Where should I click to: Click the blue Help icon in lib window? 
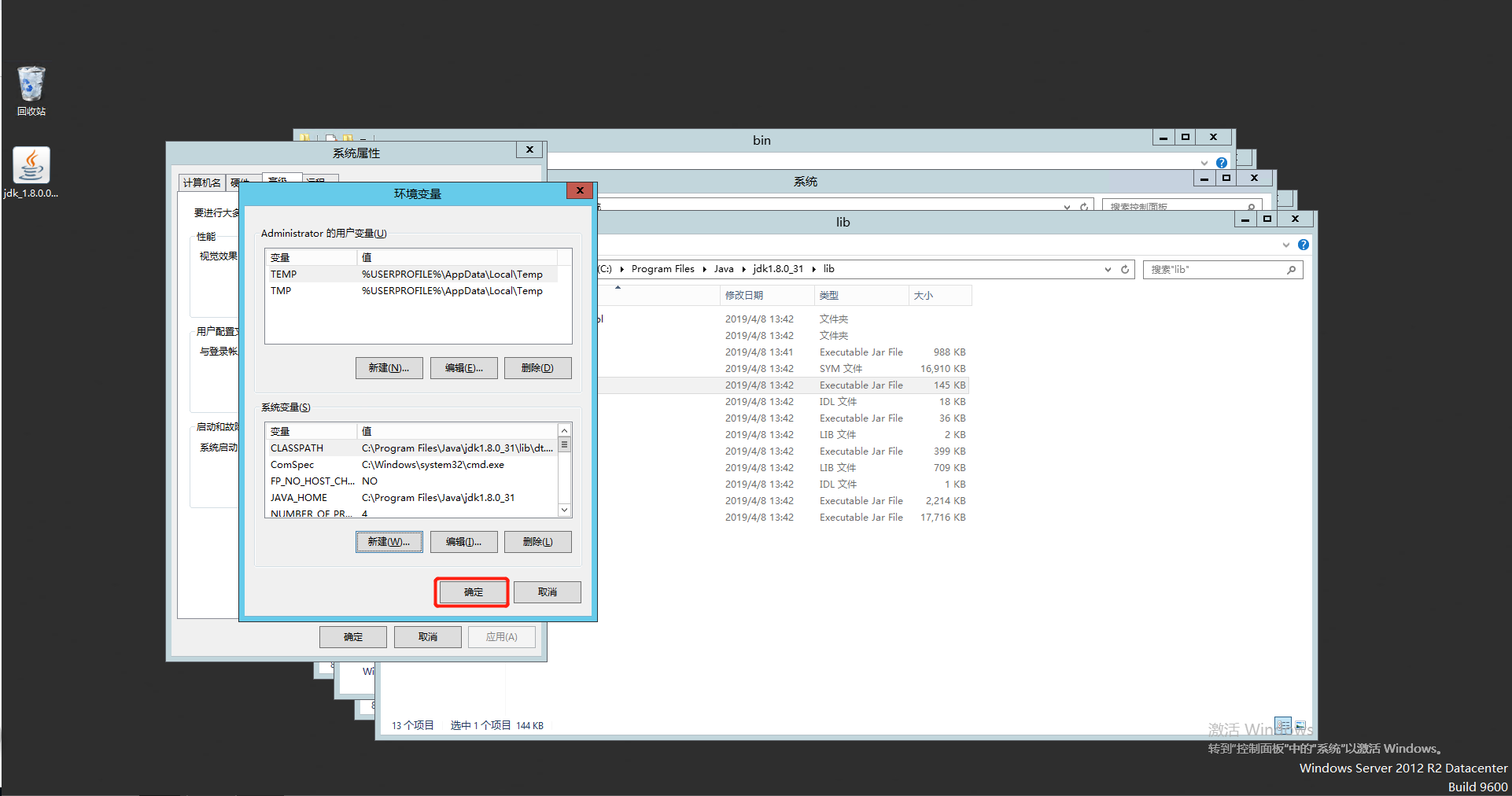(x=1304, y=245)
